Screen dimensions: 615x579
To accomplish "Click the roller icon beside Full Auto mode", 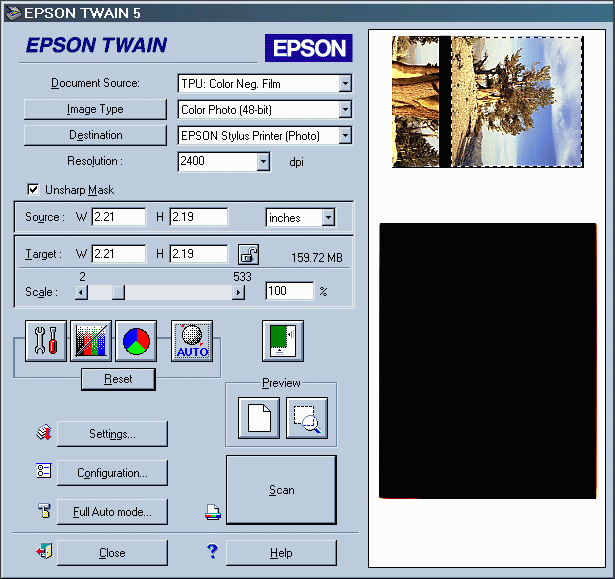I will coord(44,510).
